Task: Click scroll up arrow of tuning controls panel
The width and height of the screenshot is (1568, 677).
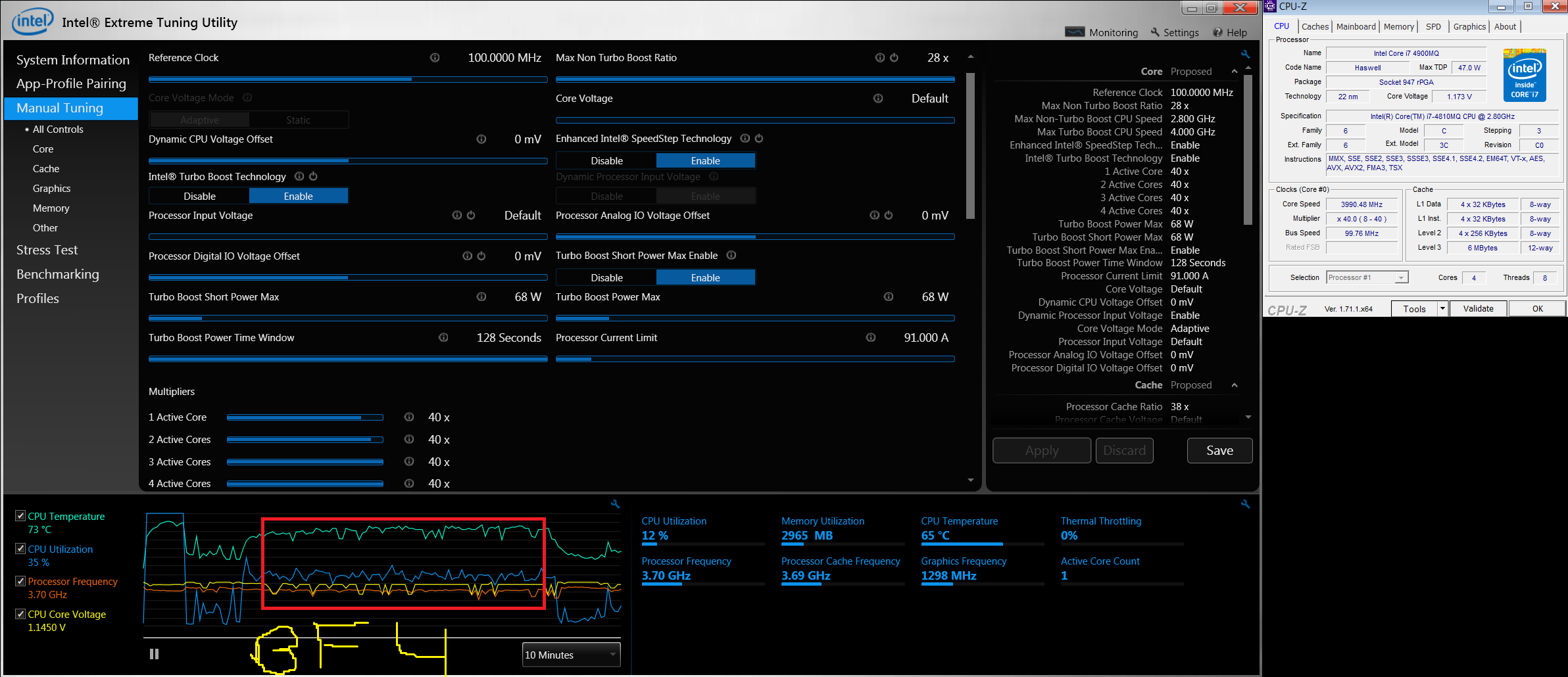Action: (x=971, y=57)
